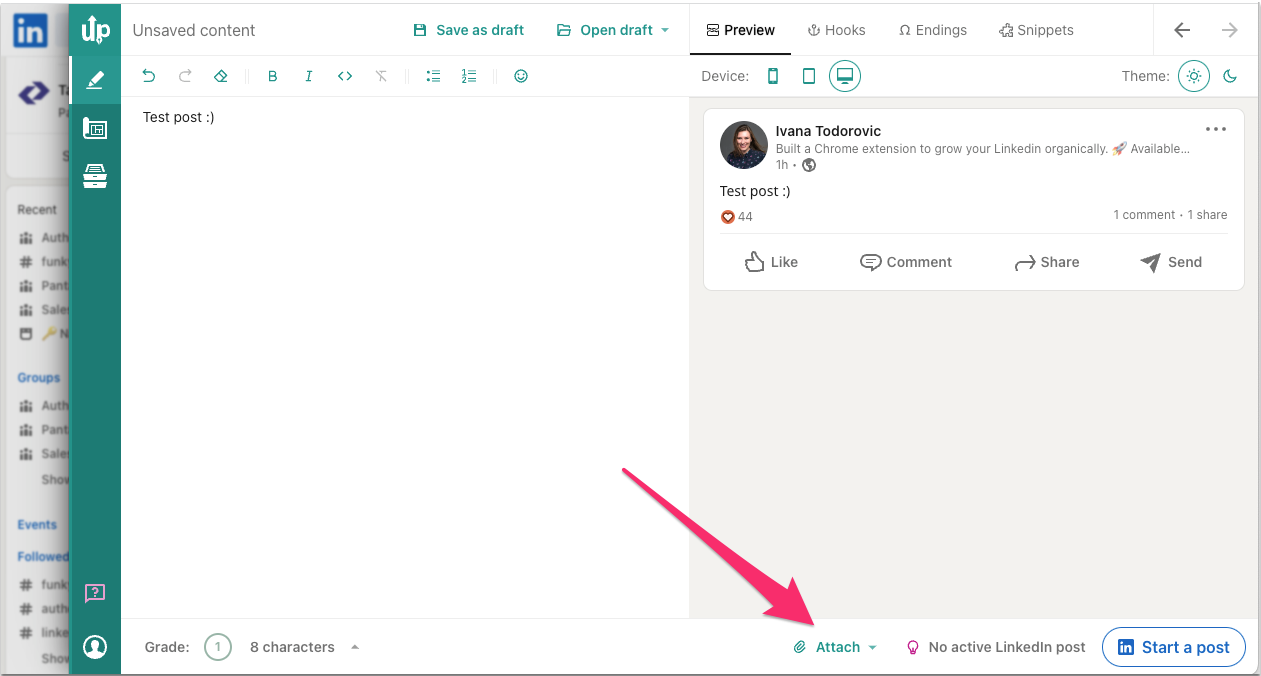Image resolution: width=1261 pixels, height=676 pixels.
Task: Switch to the Snippets tab
Action: [x=1036, y=30]
